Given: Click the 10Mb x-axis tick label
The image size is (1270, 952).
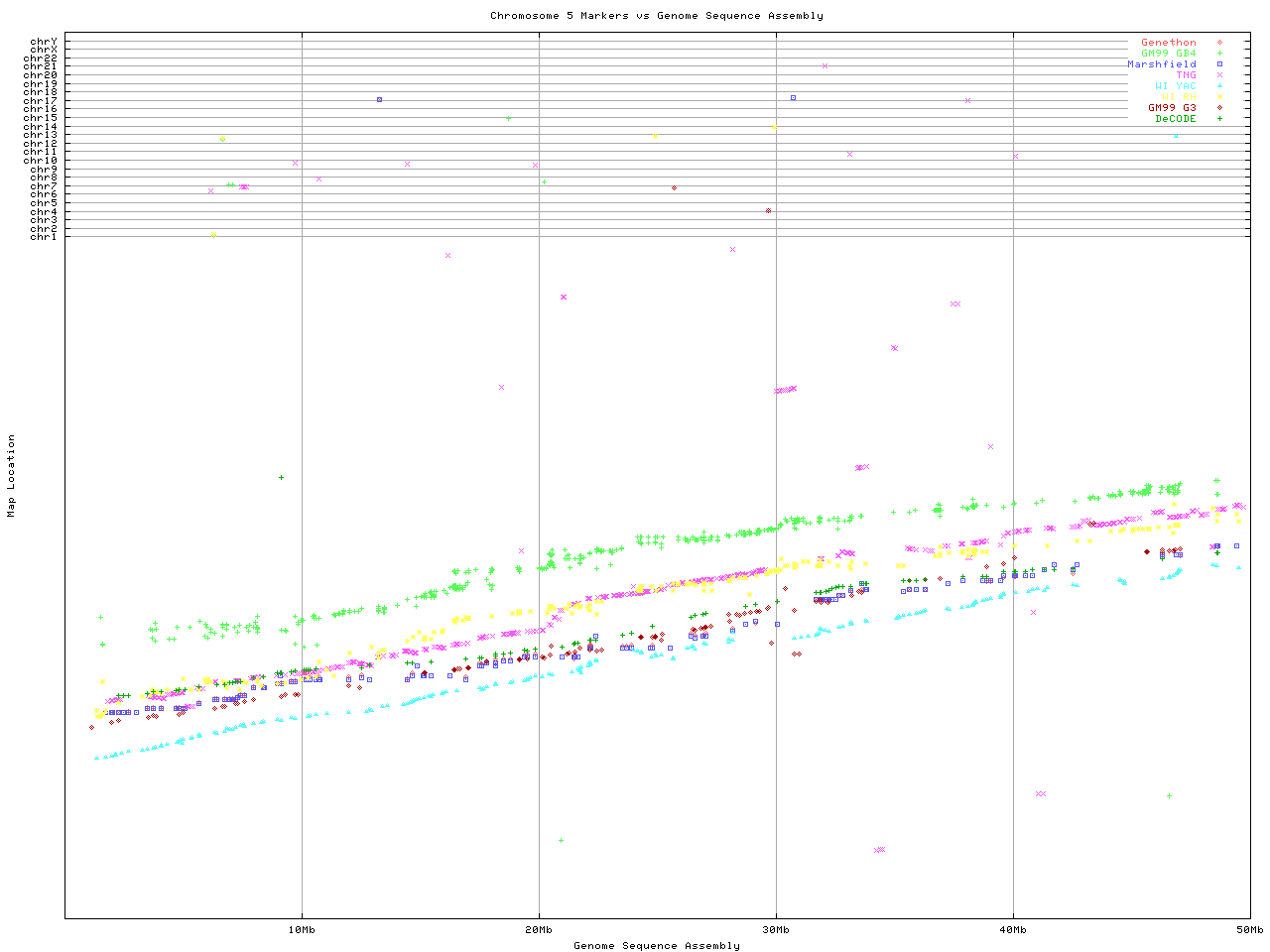Looking at the screenshot, I should pos(302,930).
